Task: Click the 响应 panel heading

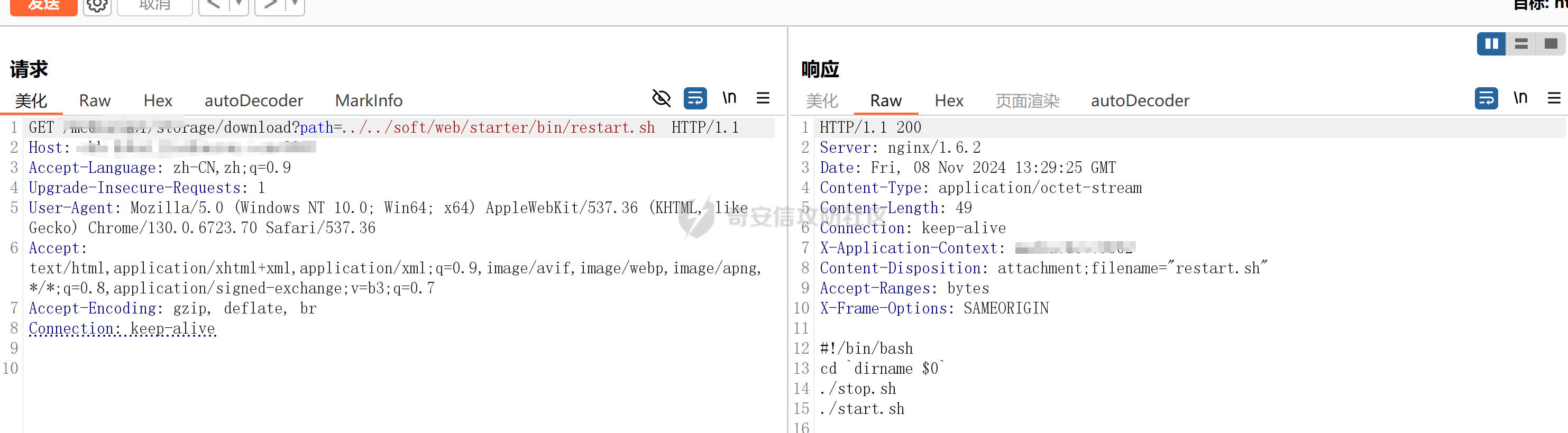Action: (x=820, y=69)
